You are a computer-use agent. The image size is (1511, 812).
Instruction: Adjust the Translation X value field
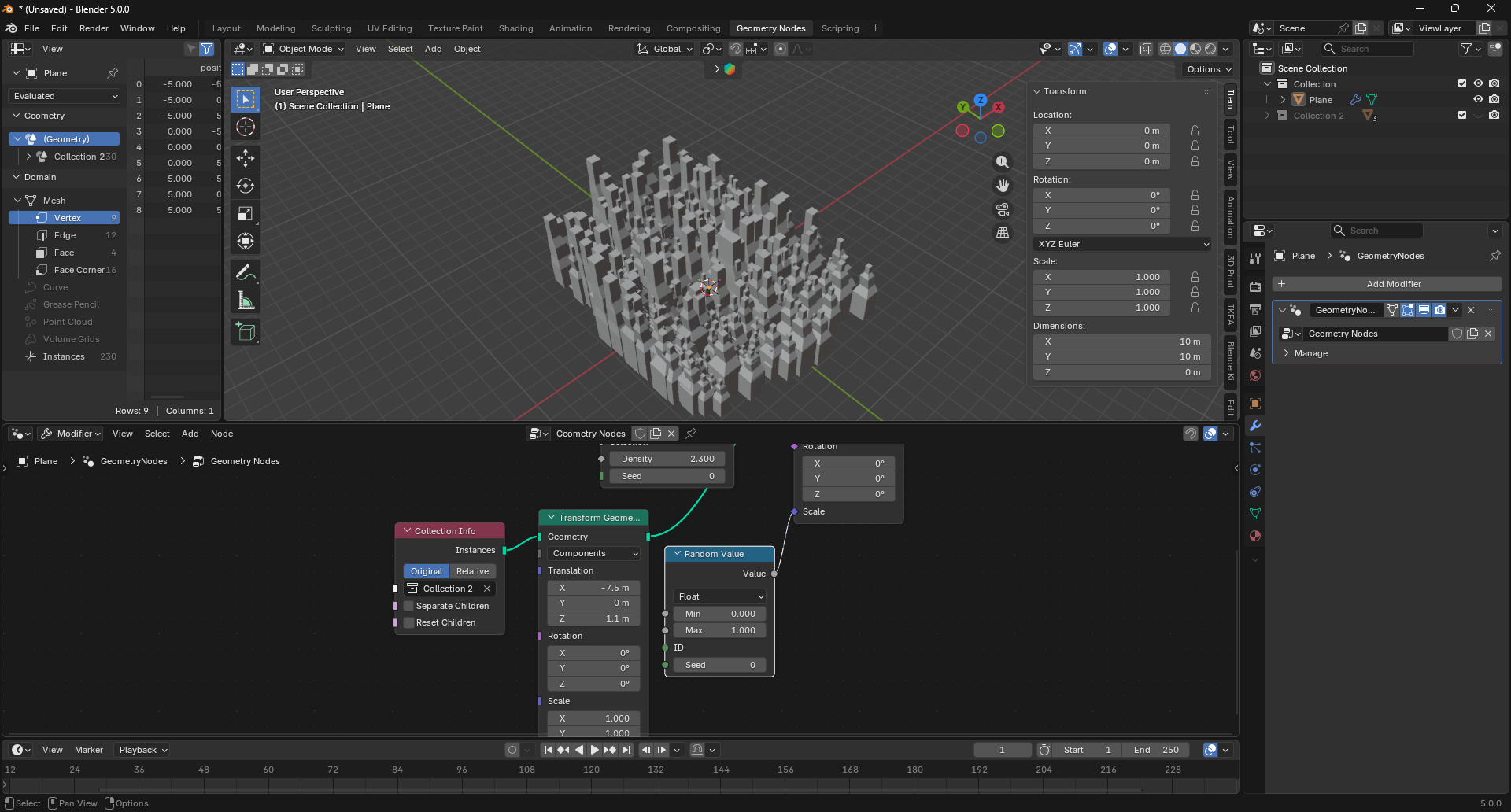tap(594, 588)
